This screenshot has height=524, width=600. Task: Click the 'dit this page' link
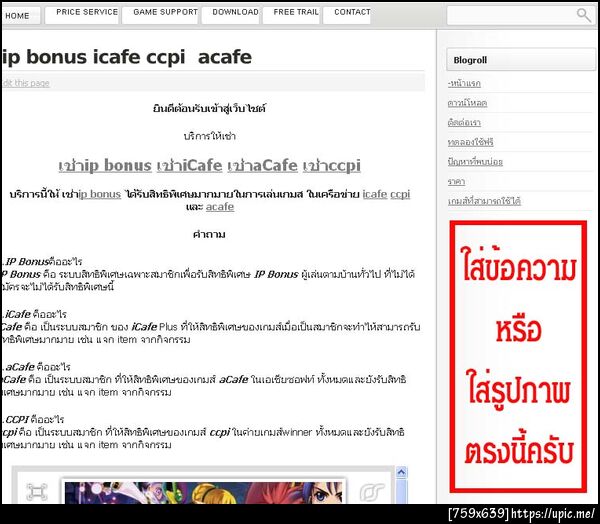pyautogui.click(x=26, y=83)
